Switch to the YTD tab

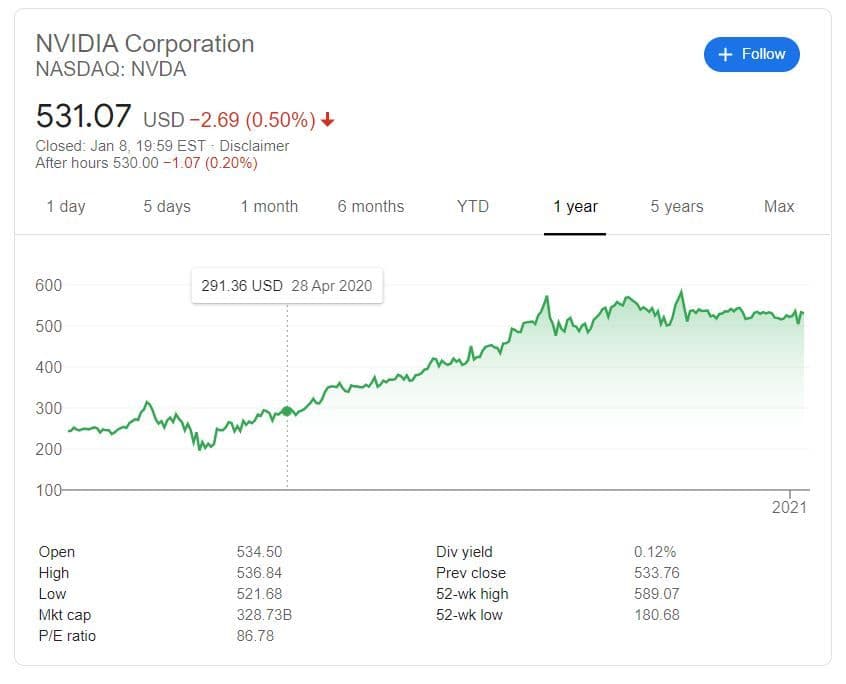point(473,207)
